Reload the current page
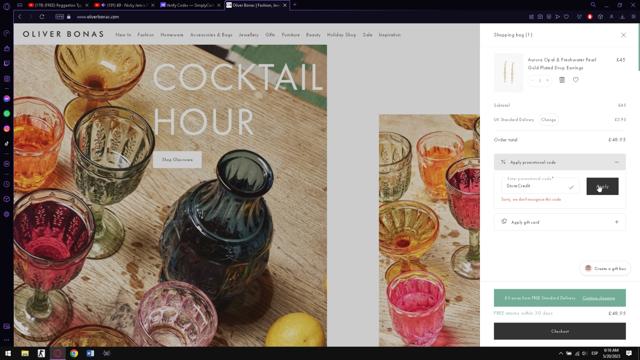Screen dimensions: 640x360 42,17
